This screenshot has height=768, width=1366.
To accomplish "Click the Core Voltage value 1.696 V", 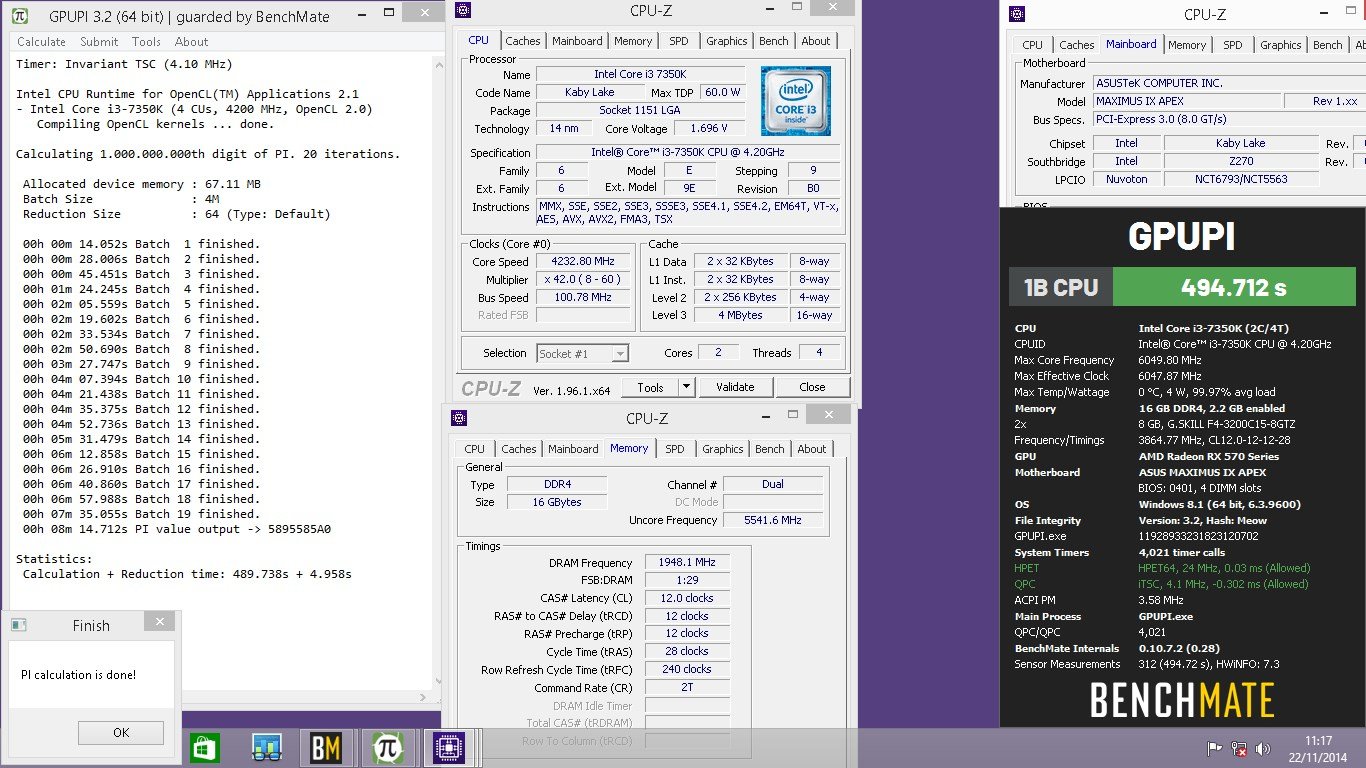I will [x=709, y=129].
